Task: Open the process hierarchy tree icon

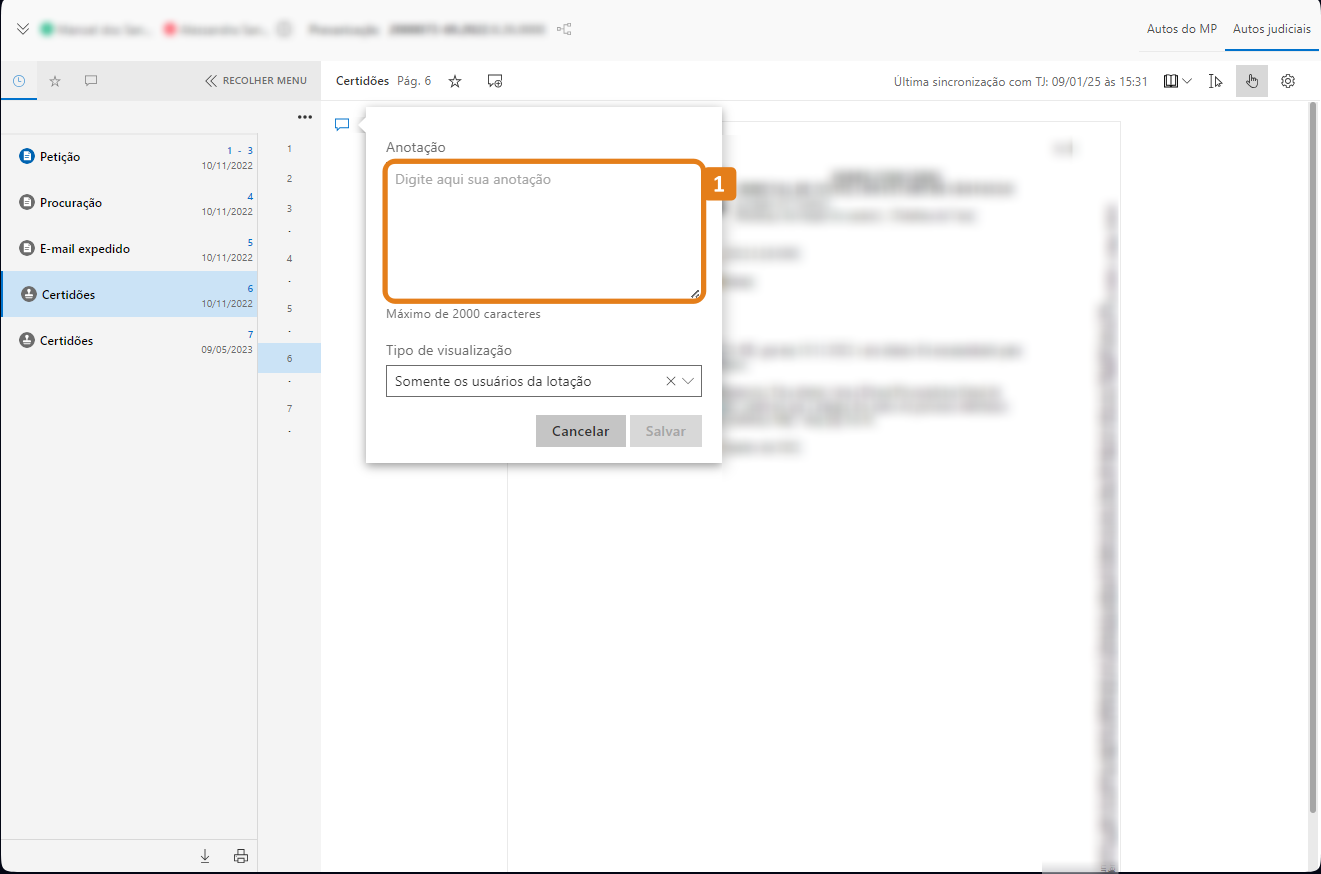Action: tap(565, 30)
